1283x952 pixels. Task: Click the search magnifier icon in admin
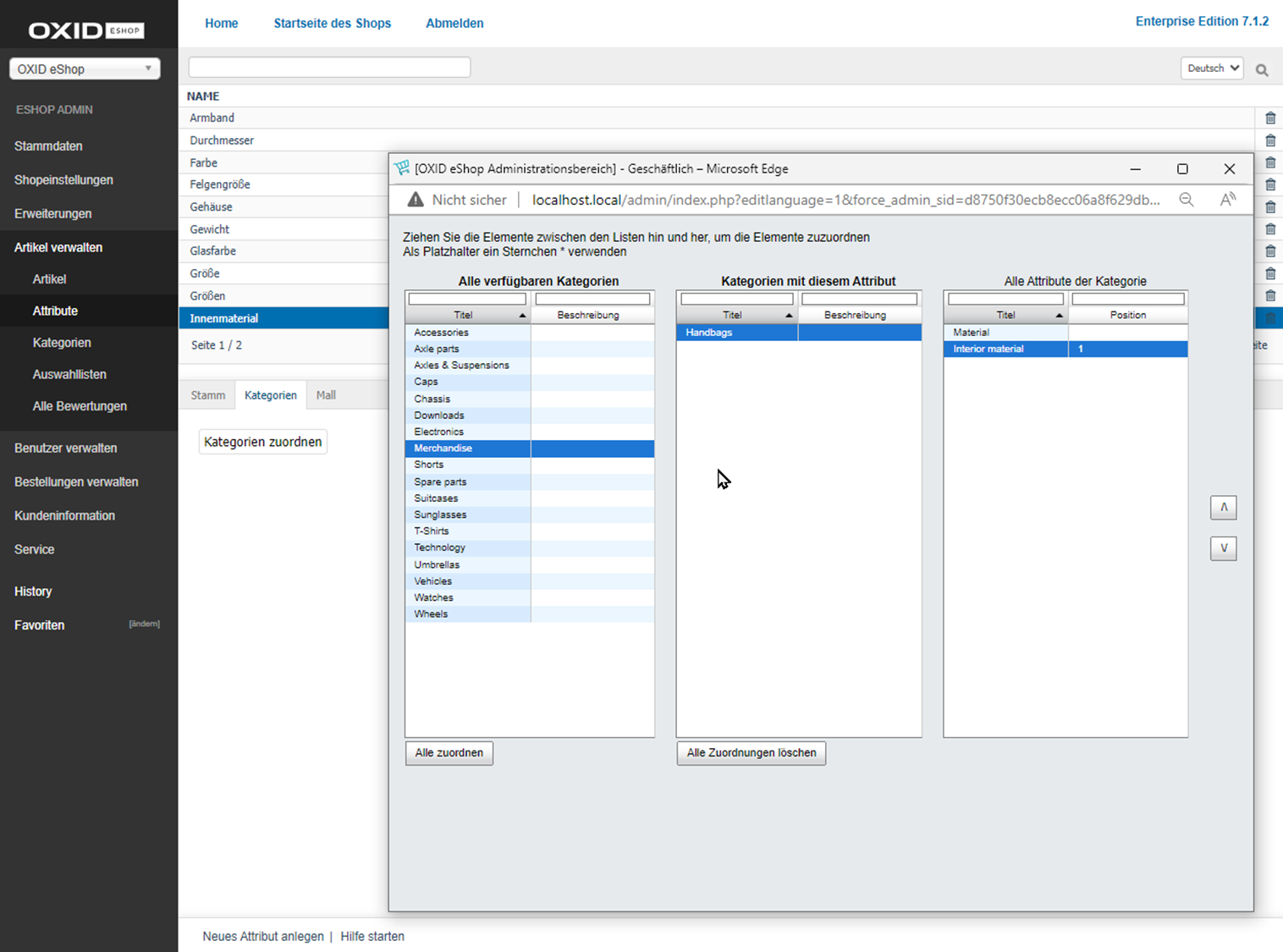(1262, 70)
